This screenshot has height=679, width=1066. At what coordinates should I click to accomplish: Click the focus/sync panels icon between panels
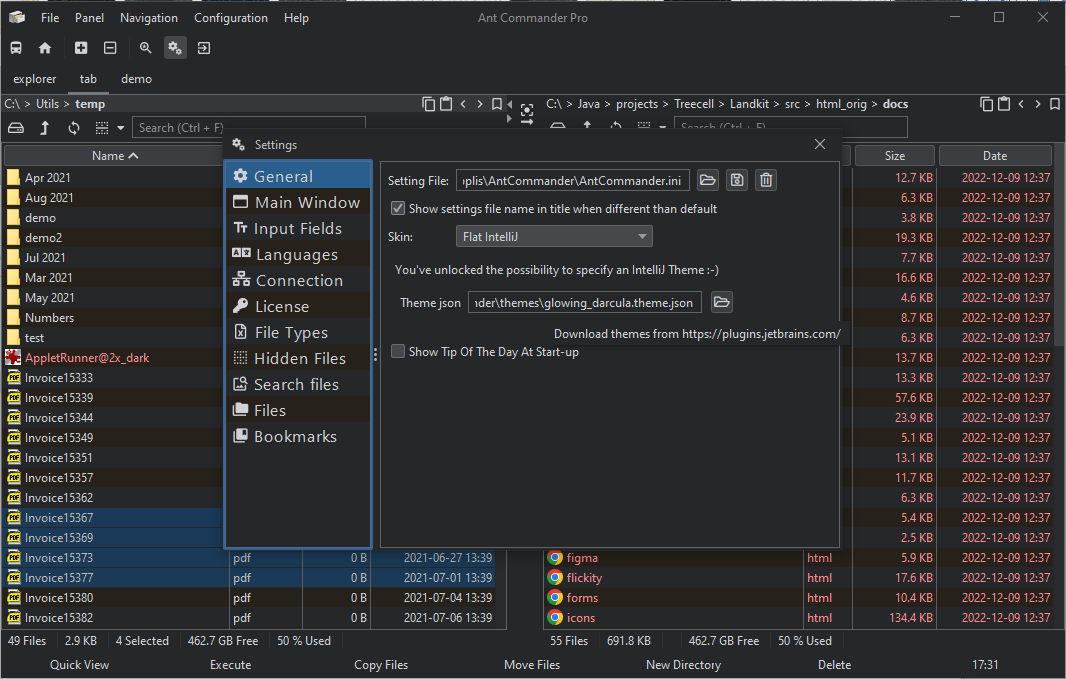pyautogui.click(x=527, y=114)
